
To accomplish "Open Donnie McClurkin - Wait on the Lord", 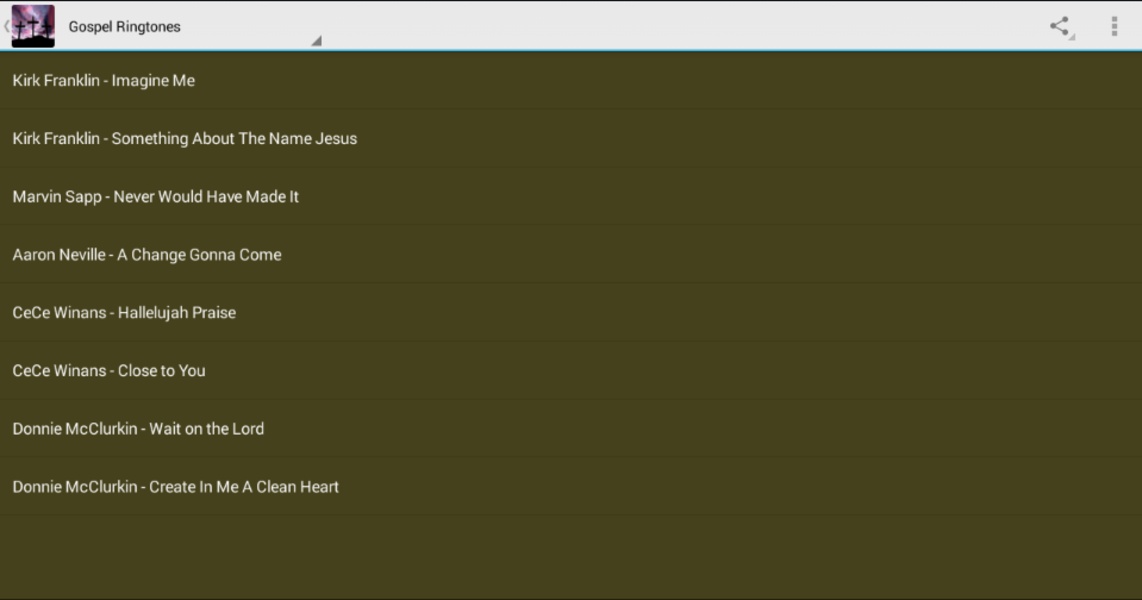I will click(571, 428).
